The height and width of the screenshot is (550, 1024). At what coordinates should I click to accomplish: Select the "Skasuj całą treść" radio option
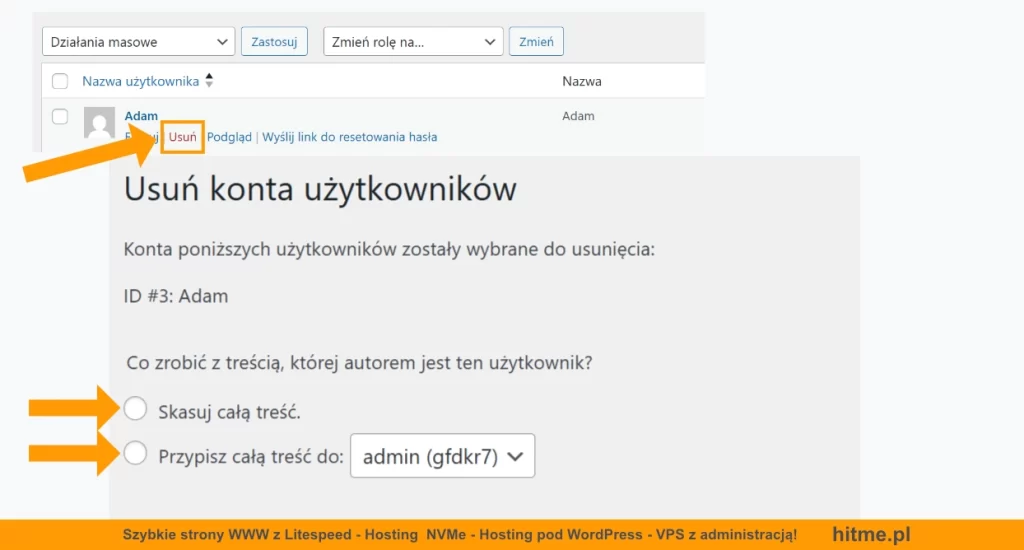coord(135,409)
